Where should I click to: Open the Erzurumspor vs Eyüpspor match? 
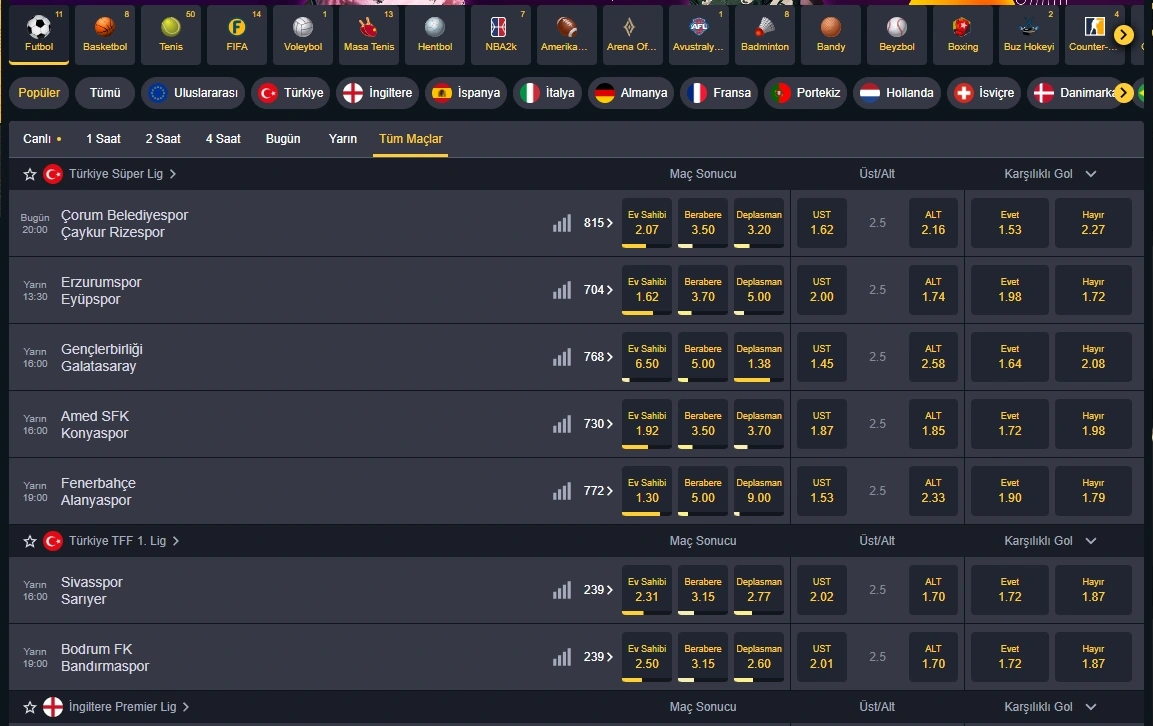pyautogui.click(x=101, y=291)
